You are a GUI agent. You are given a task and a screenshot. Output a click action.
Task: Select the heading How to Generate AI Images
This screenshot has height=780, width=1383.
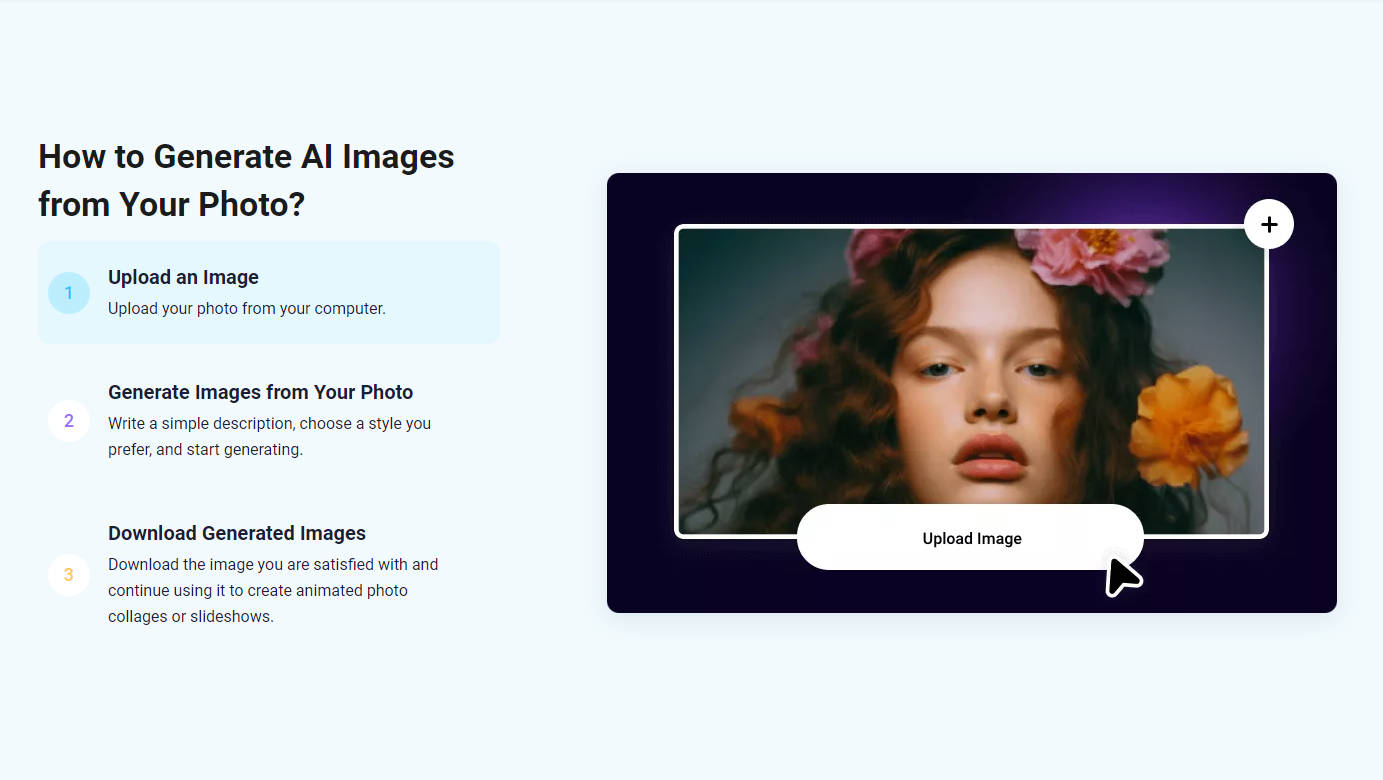(246, 156)
